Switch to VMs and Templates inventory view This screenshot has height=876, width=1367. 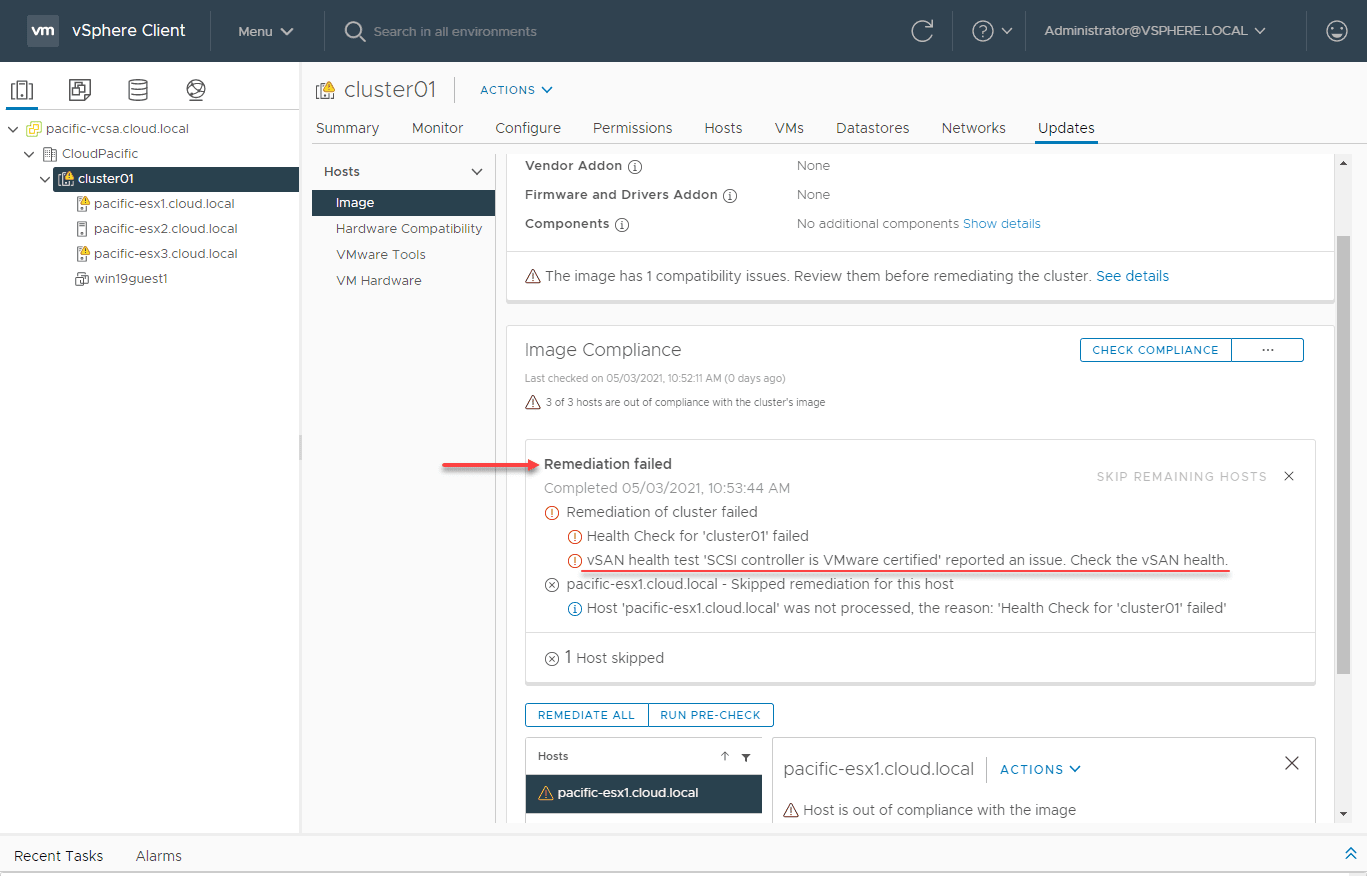80,90
